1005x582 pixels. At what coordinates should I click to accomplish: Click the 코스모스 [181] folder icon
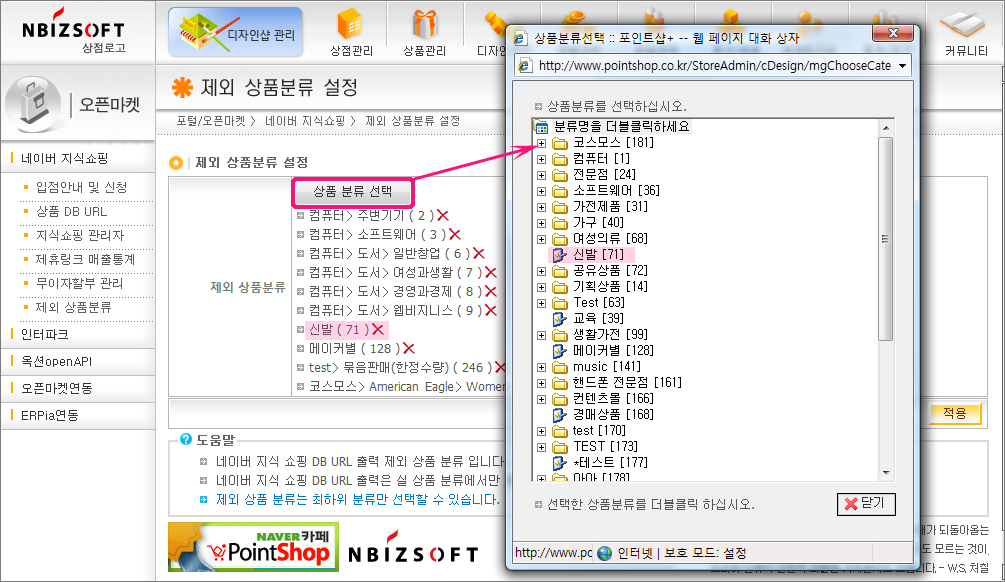(x=560, y=143)
